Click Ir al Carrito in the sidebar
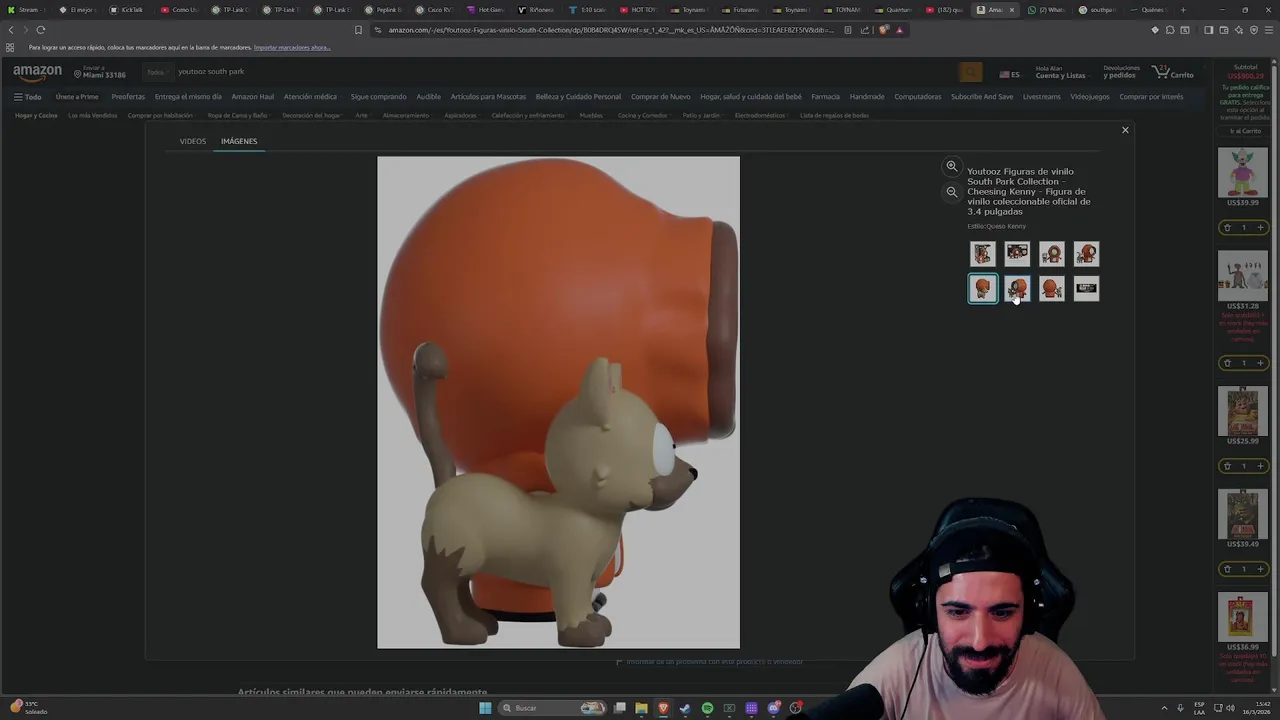Image resolution: width=1280 pixels, height=720 pixels. coord(1245,131)
